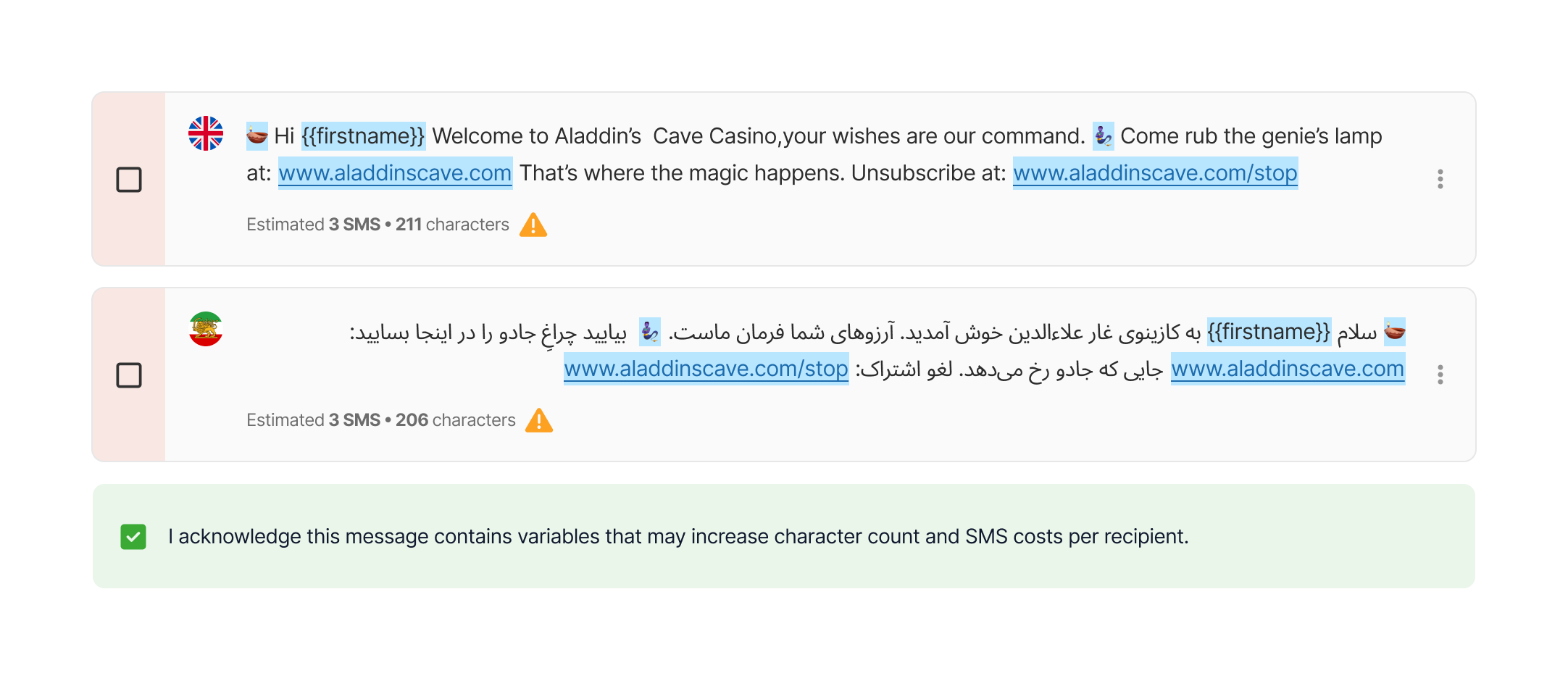The width and height of the screenshot is (1568, 681).
Task: Click www.aladdinscave.com/stop in the Persian message
Action: [x=706, y=369]
